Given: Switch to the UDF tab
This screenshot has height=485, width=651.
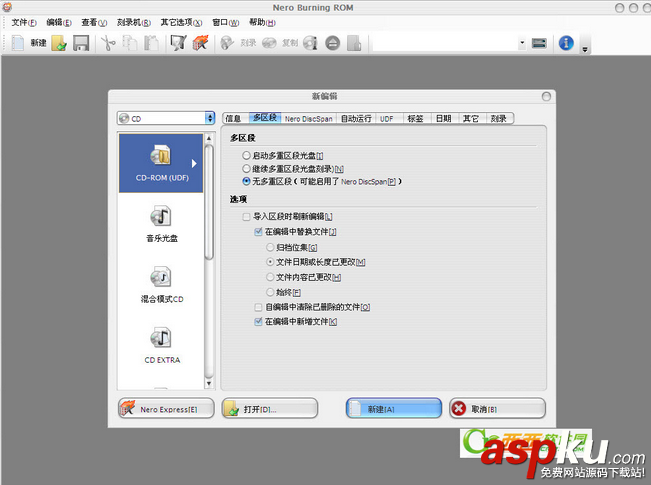Looking at the screenshot, I should (x=387, y=118).
